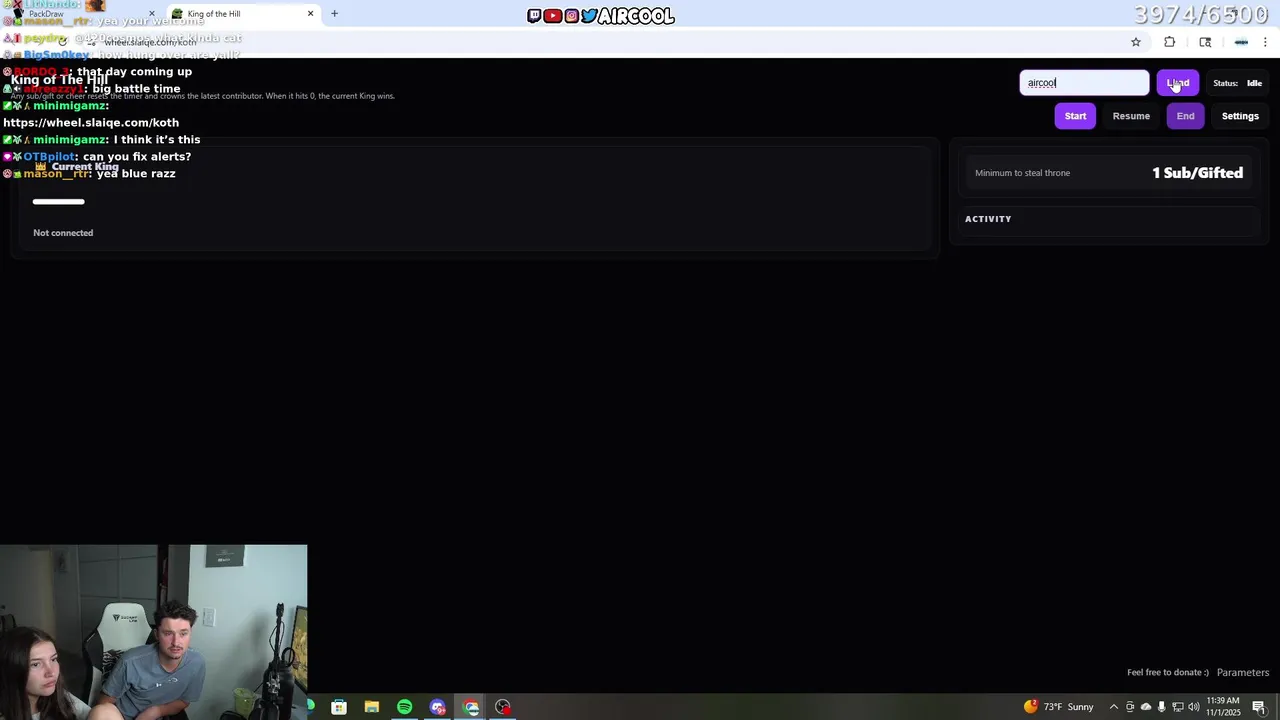Open File Explorer from the taskbar
This screenshot has height=720, width=1280.
click(371, 707)
